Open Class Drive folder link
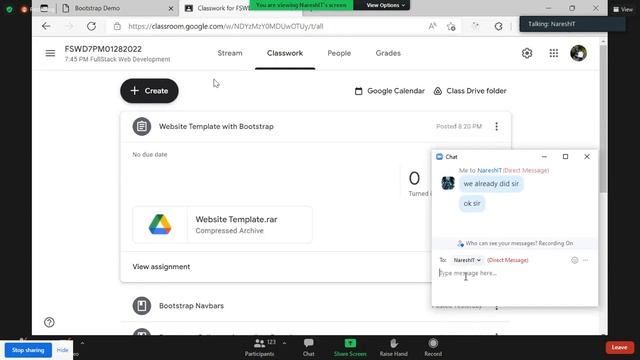The image size is (640, 360). coord(470,91)
